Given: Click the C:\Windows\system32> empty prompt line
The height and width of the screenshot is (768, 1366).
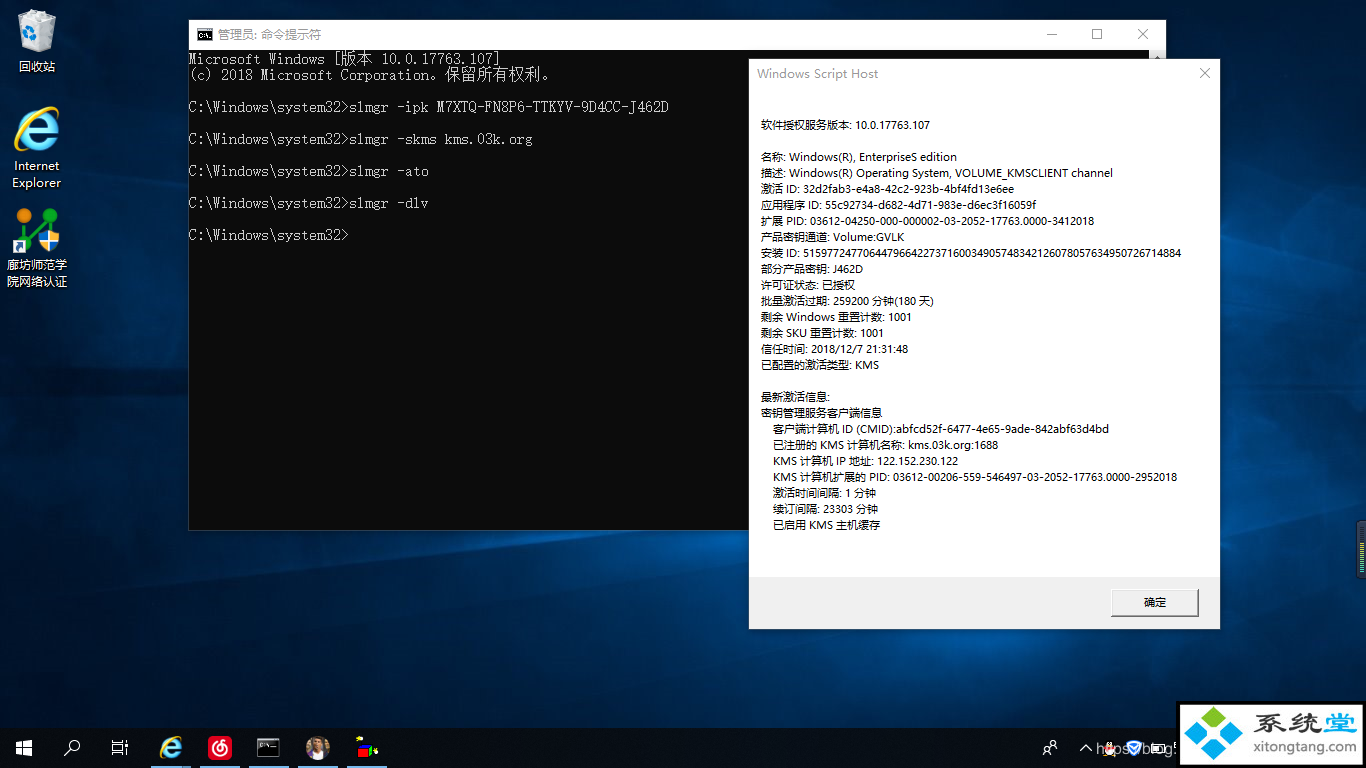Looking at the screenshot, I should click(267, 235).
